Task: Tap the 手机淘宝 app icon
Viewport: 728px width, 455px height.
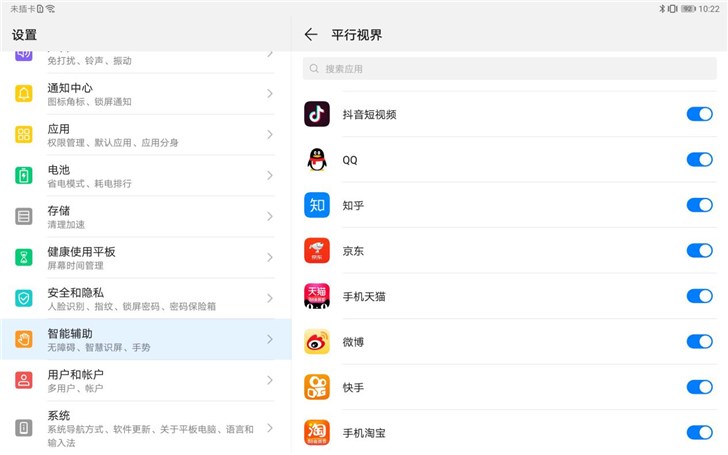Action: click(317, 432)
